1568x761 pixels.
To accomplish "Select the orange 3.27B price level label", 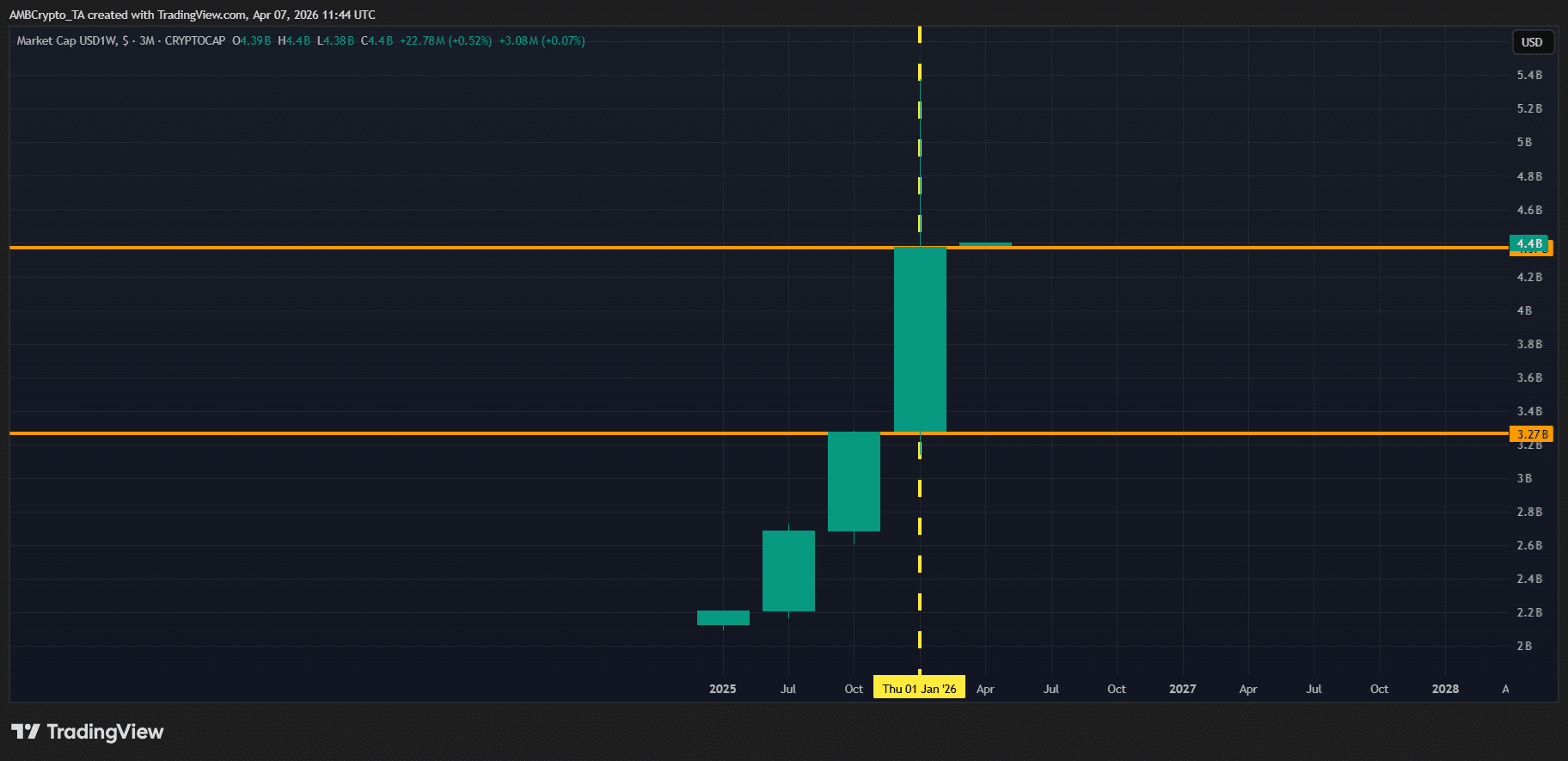I will coord(1531,434).
